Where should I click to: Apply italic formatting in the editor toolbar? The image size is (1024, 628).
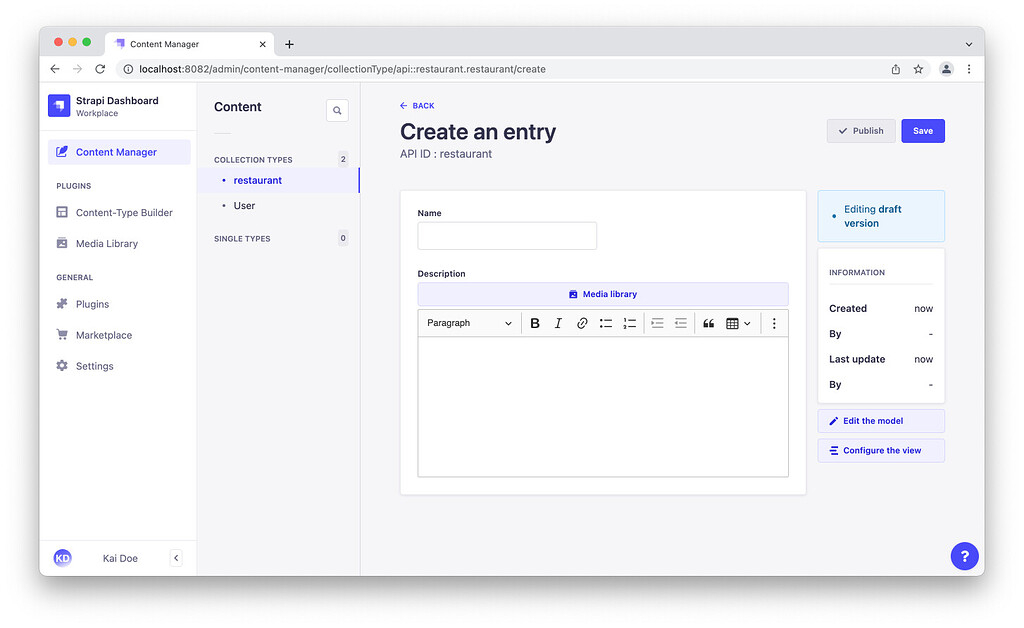tap(558, 322)
